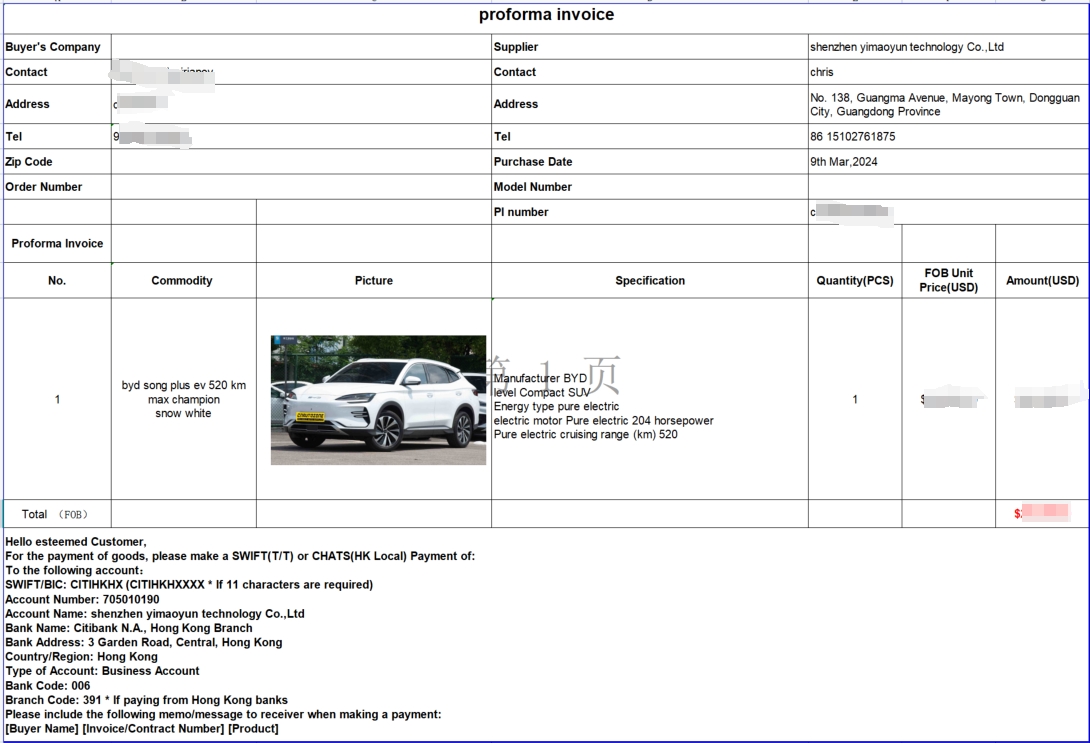Image resolution: width=1090 pixels, height=743 pixels.
Task: Click the red total amount cell
Action: point(1042,514)
